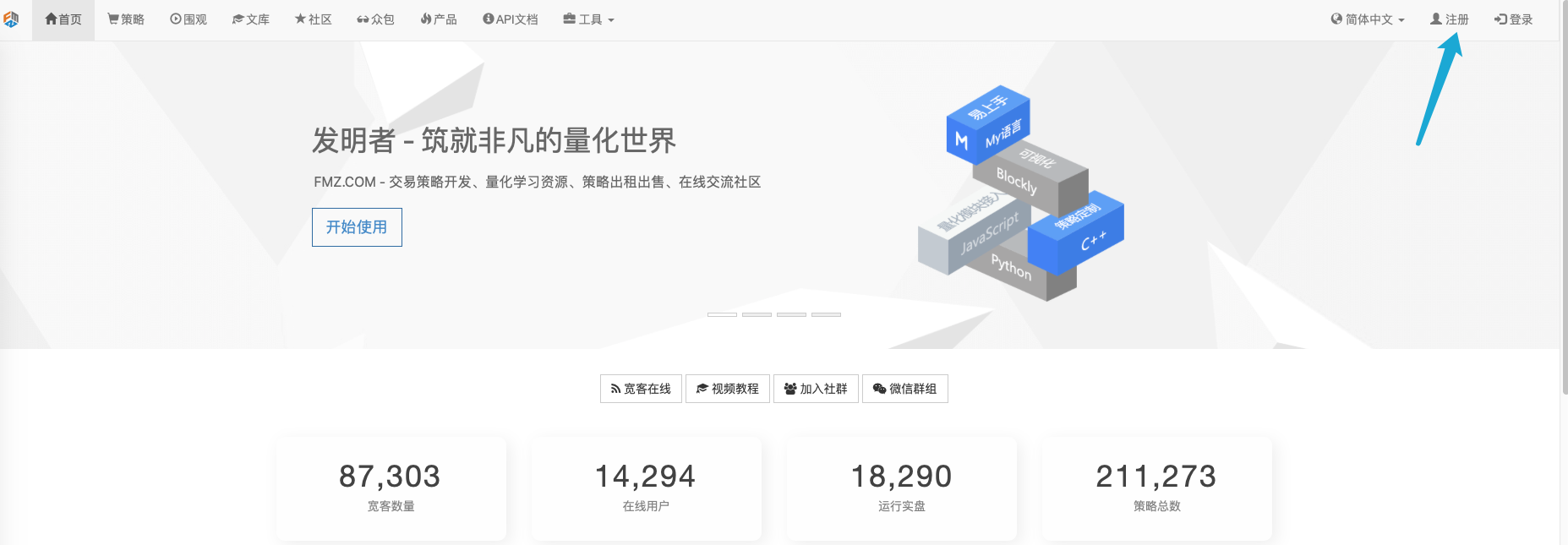Screen dimensions: 1568x545
Task: Click the 登录 login link
Action: [1513, 19]
